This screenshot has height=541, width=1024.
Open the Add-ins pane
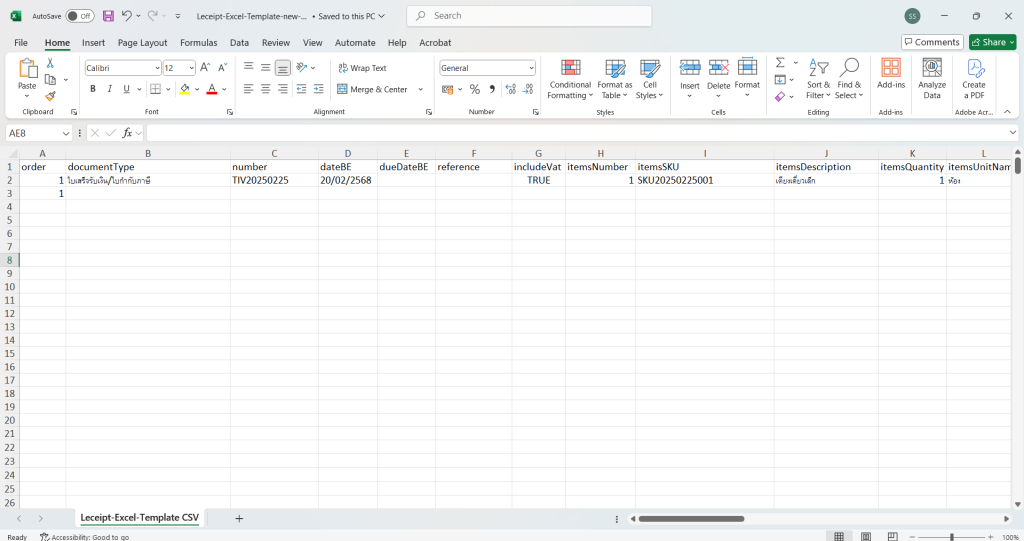click(891, 73)
